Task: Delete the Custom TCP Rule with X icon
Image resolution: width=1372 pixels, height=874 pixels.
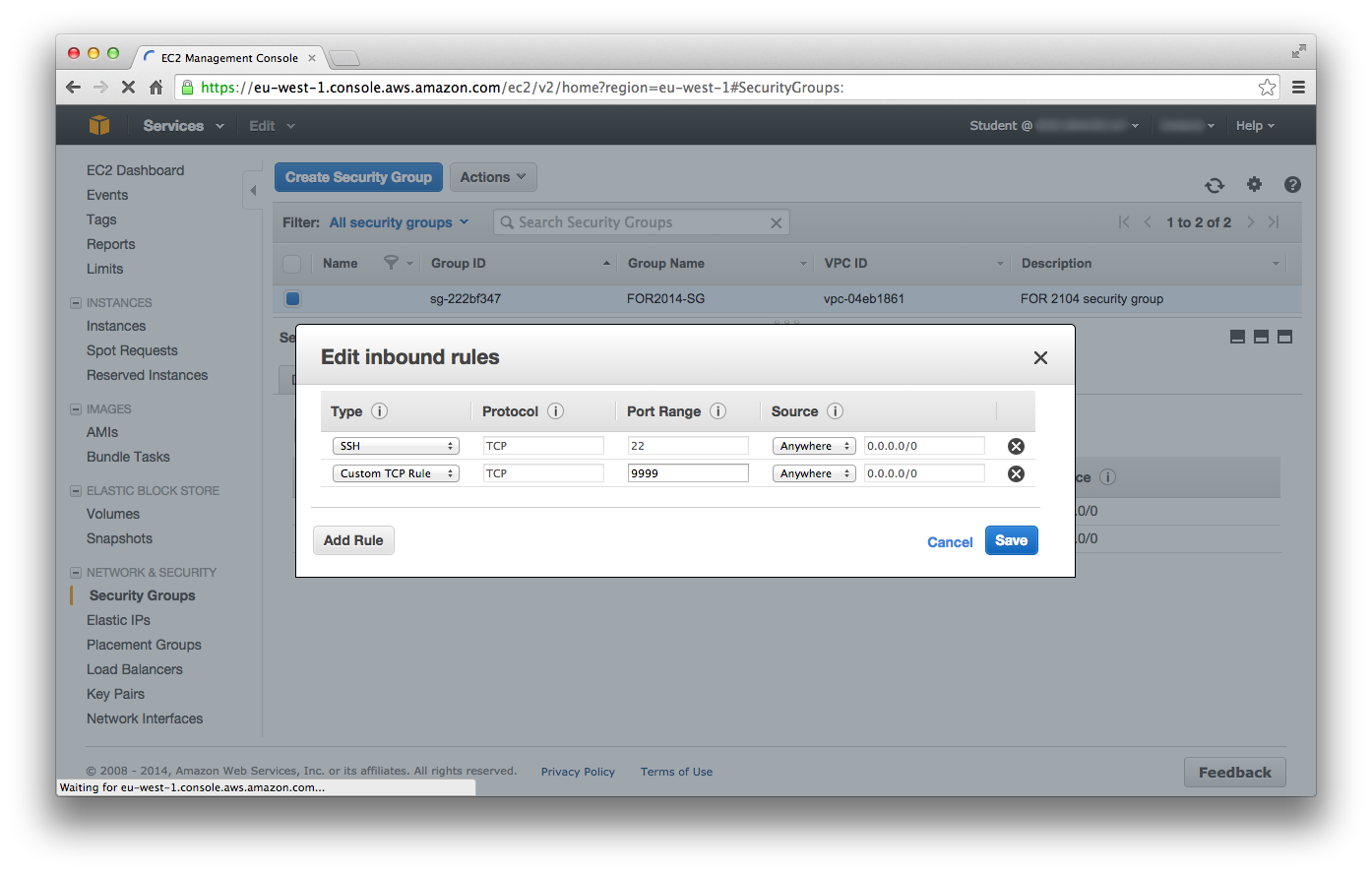Action: point(1016,473)
